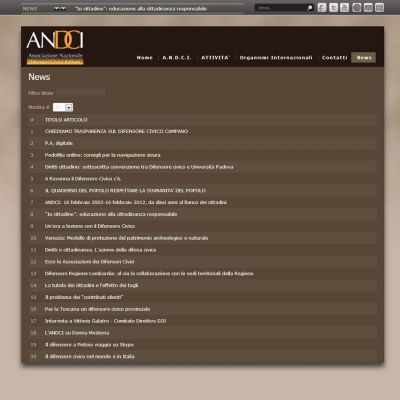
Task: Open article on Difensore Civico Campano
Action: [116, 131]
